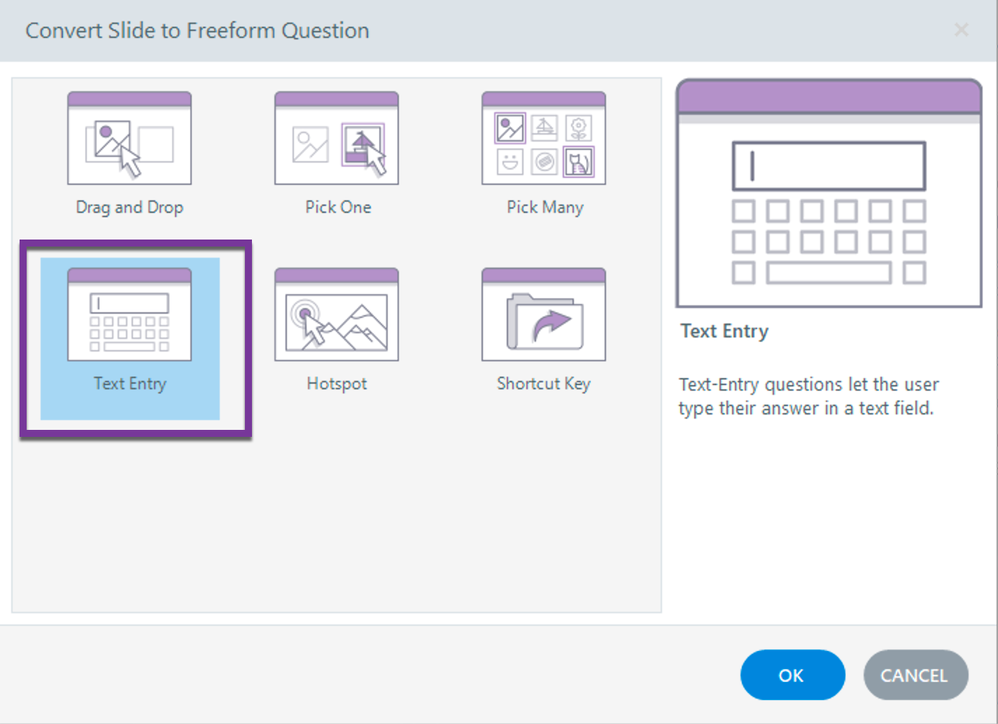Confirm selection with the OK button
Viewport: 998px width, 724px height.
(x=792, y=675)
